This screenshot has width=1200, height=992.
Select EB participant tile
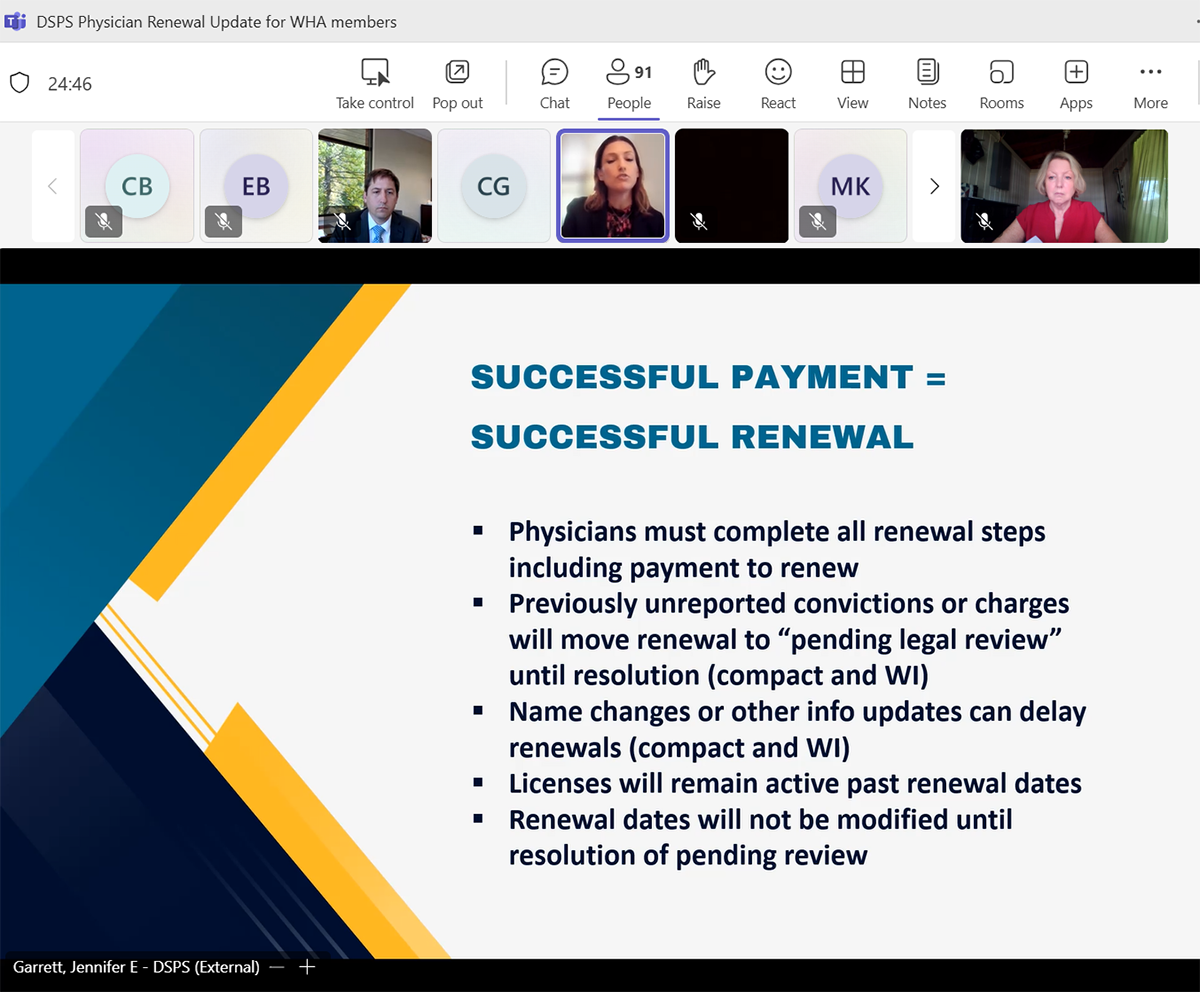pos(256,186)
